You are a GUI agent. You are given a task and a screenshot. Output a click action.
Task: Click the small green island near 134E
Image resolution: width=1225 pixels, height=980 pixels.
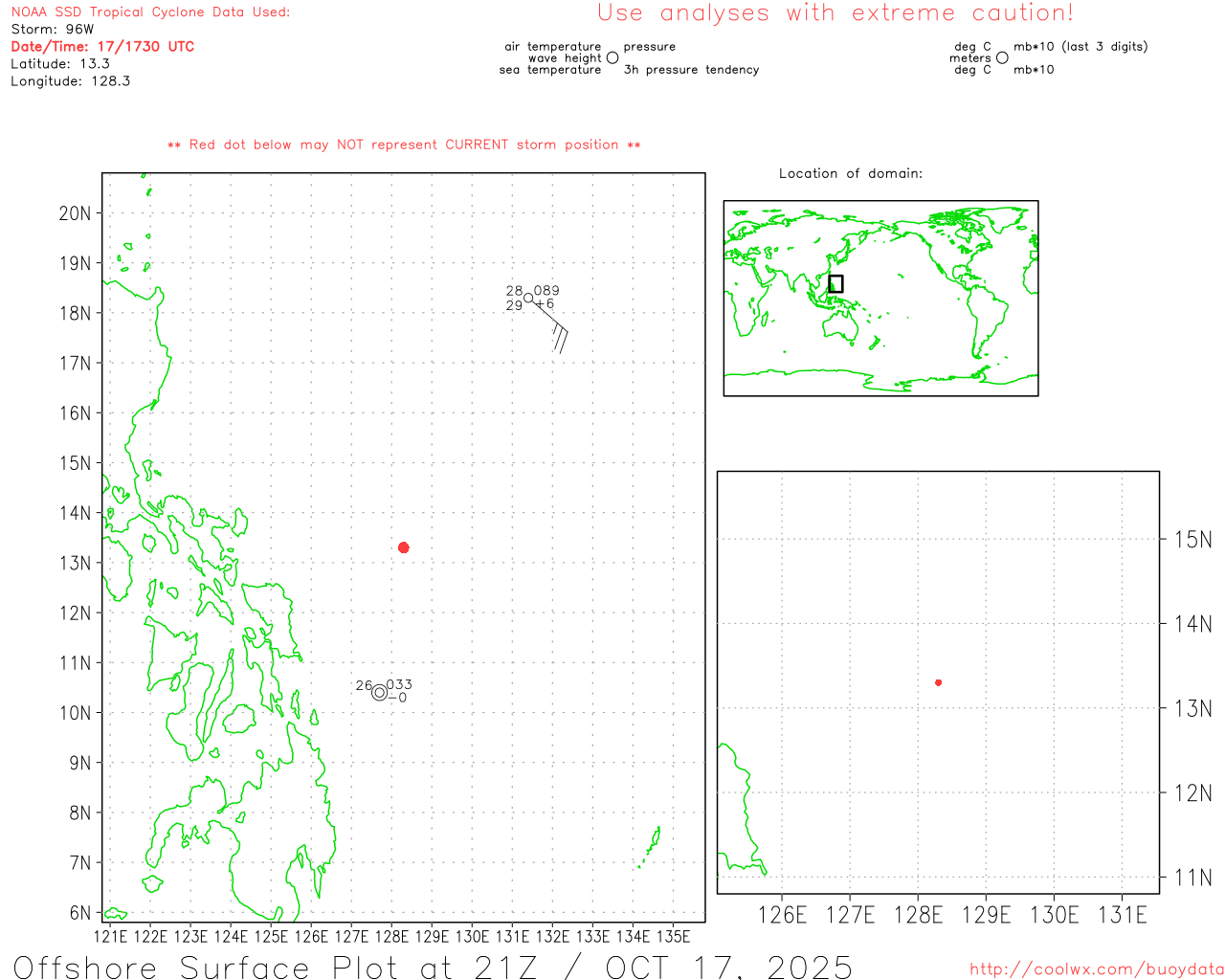(652, 845)
